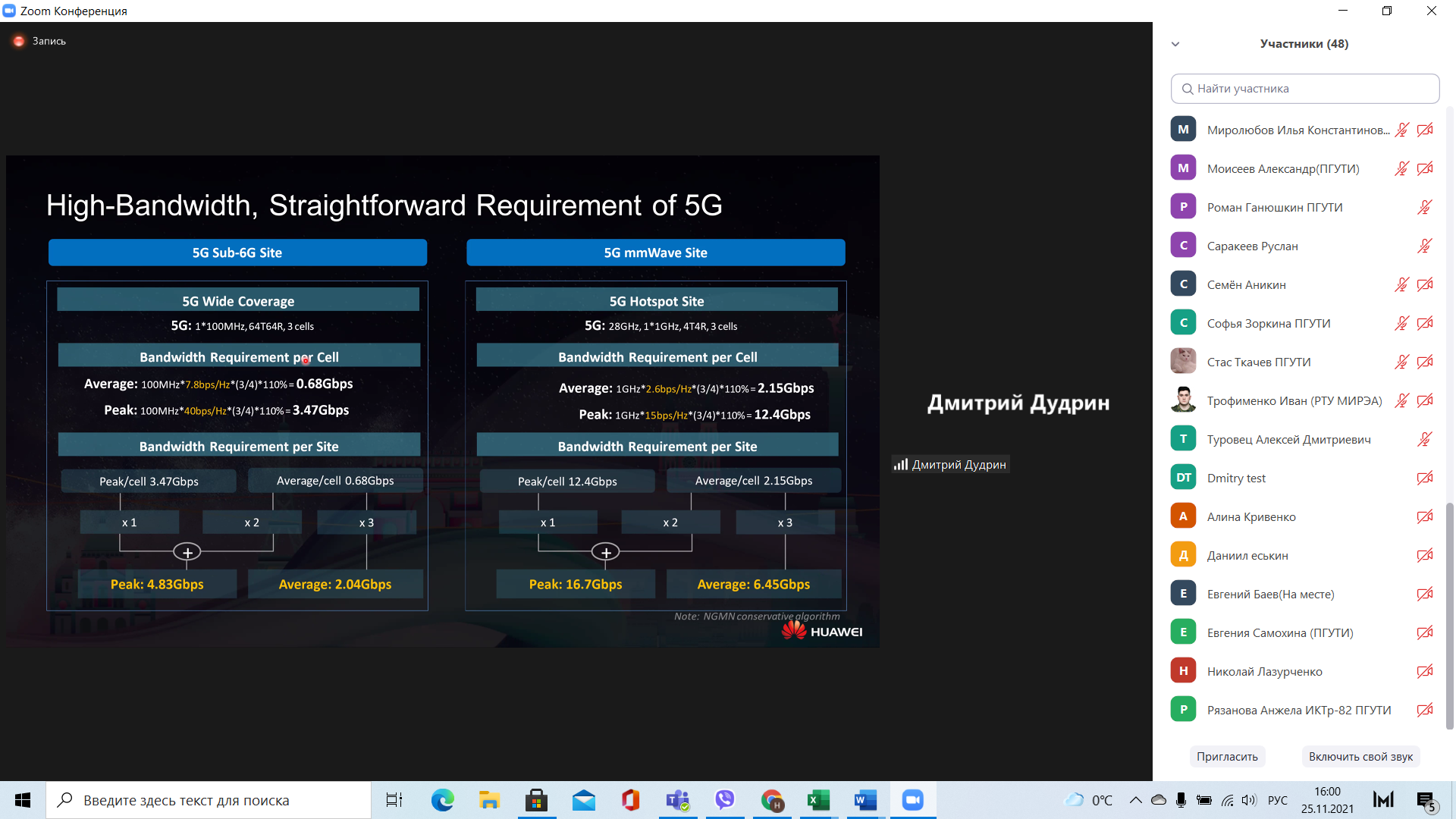Viewport: 1456px width, 819px height.
Task: Click camera-off icon for Семён Аникин
Action: tap(1425, 284)
